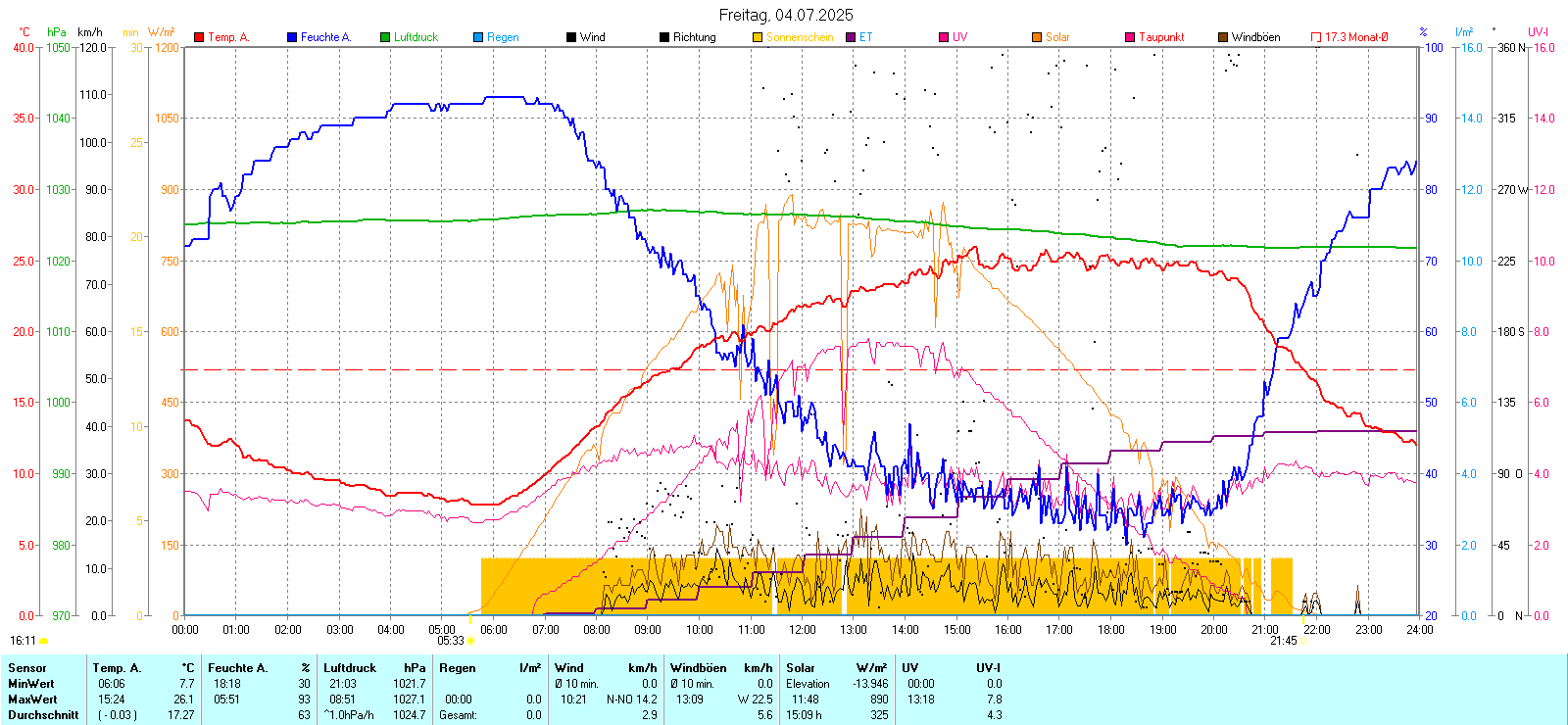Toggle the hollow 17.3 Monat-Ø legend box

(1316, 37)
